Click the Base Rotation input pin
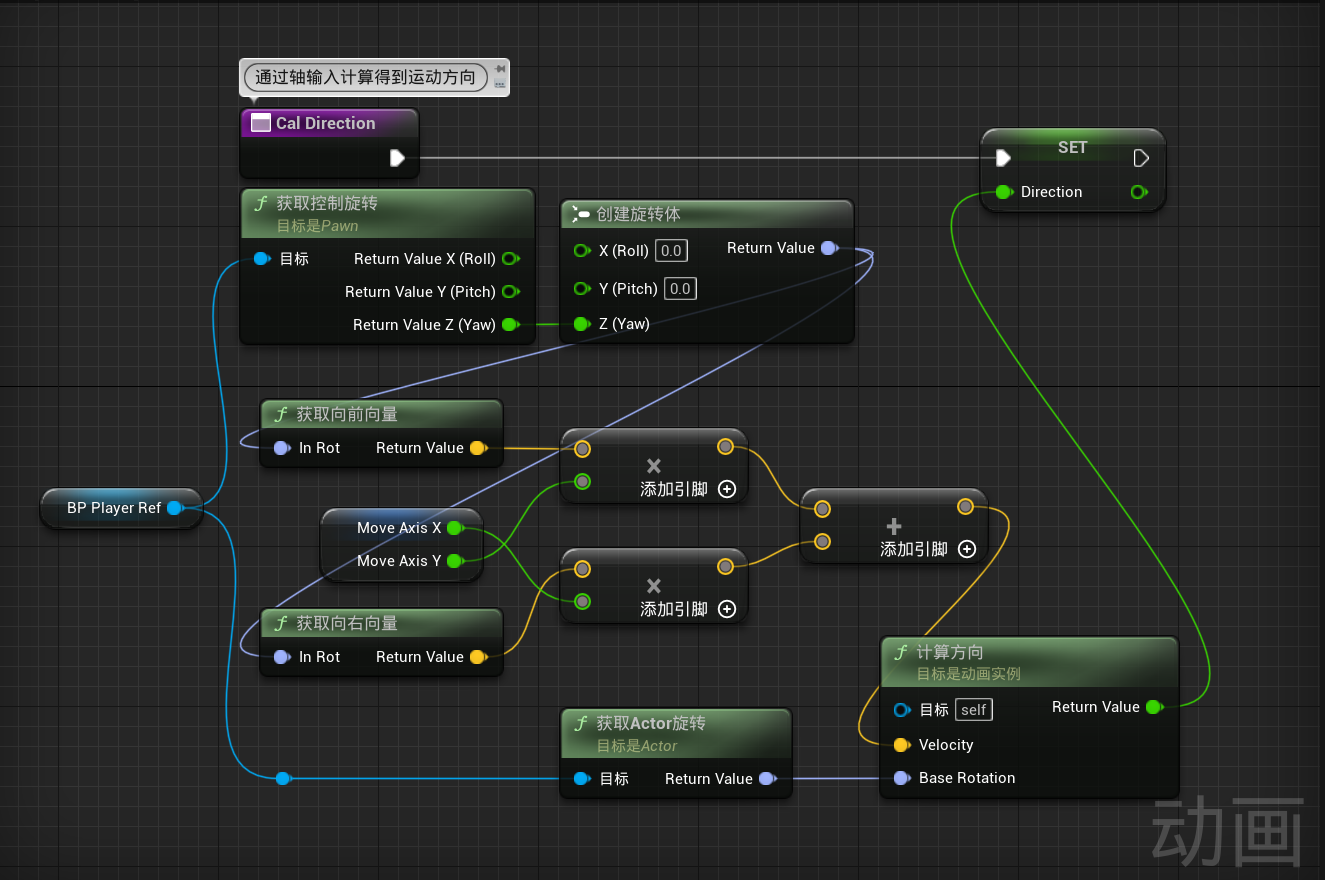This screenshot has width=1325, height=880. [x=900, y=778]
